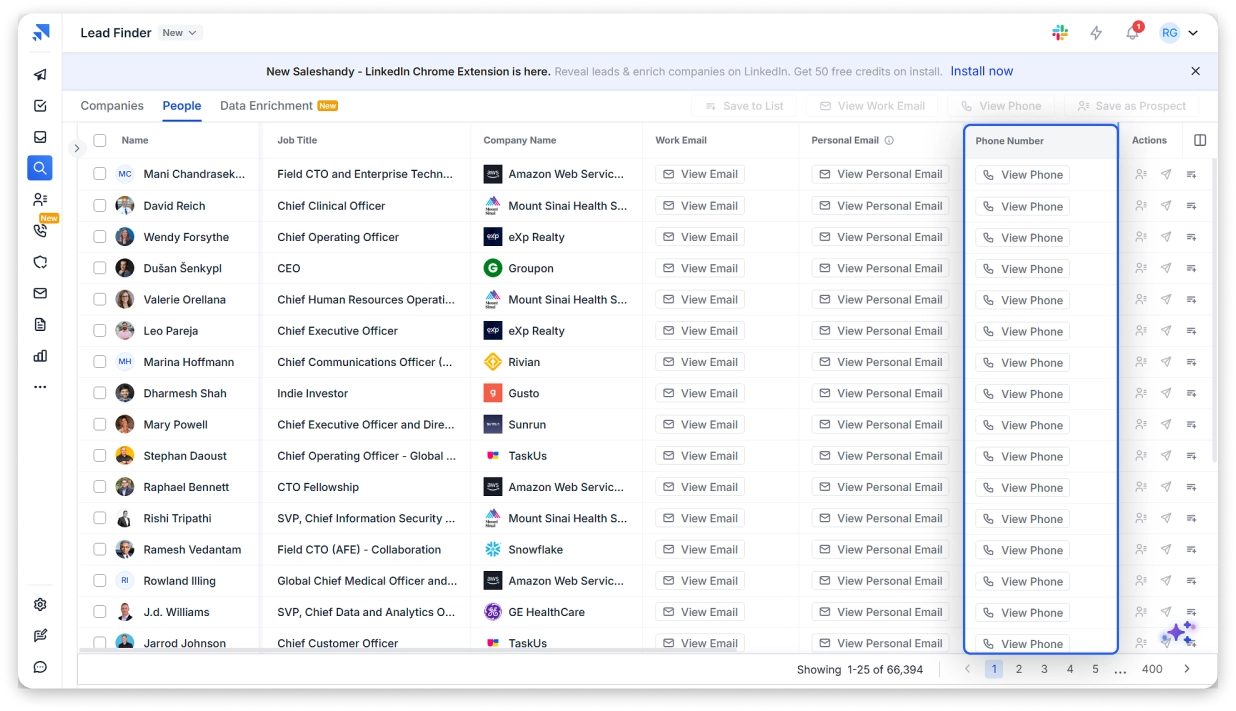Select the checkbox for Dušan Šenkypl

(100, 268)
